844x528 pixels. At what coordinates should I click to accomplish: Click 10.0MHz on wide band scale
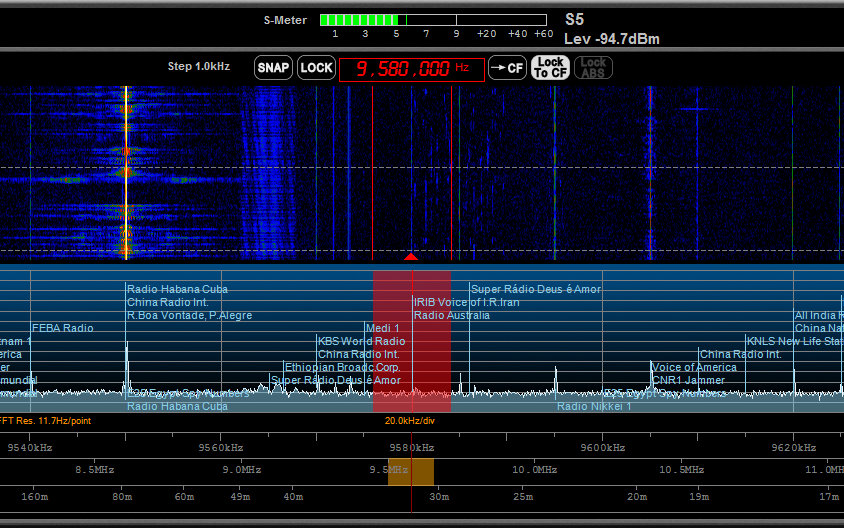(534, 470)
